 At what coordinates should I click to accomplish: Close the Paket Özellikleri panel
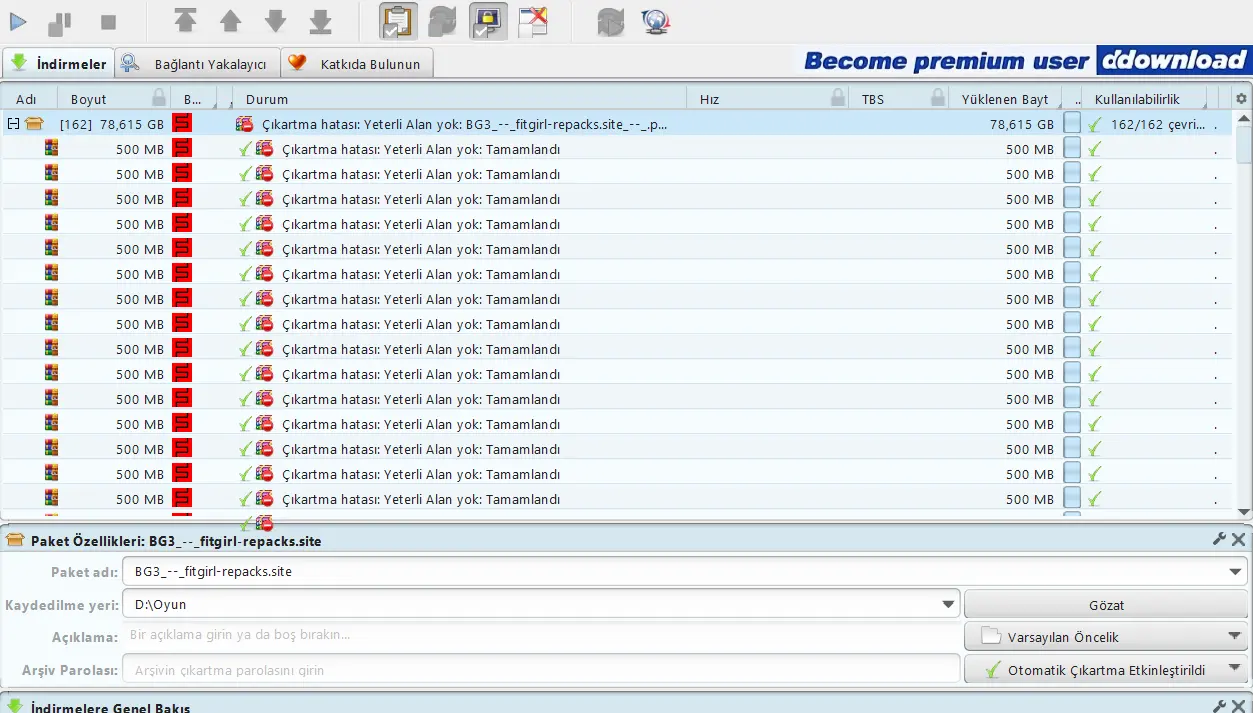click(1238, 539)
